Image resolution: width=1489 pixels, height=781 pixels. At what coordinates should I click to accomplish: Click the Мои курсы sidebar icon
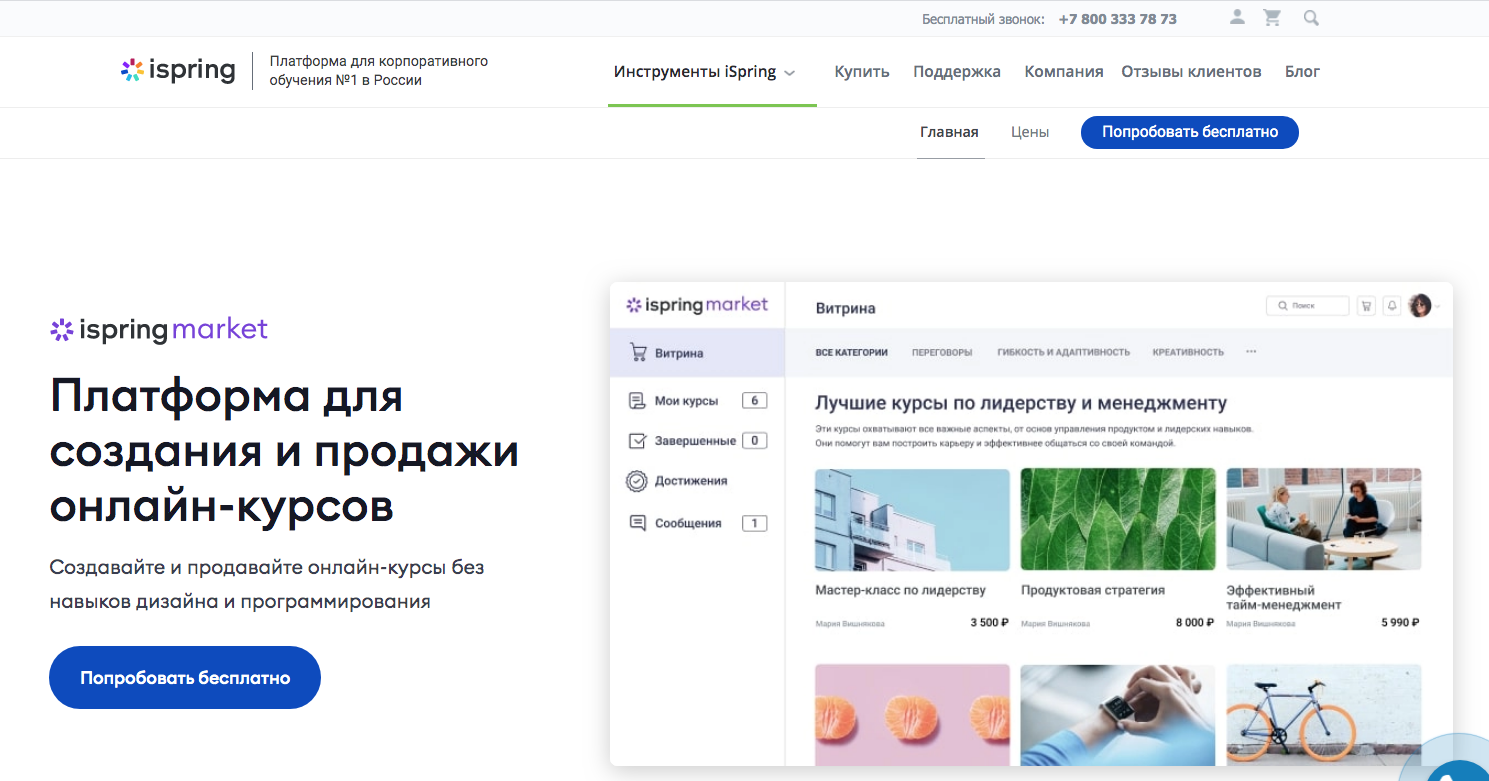click(637, 401)
